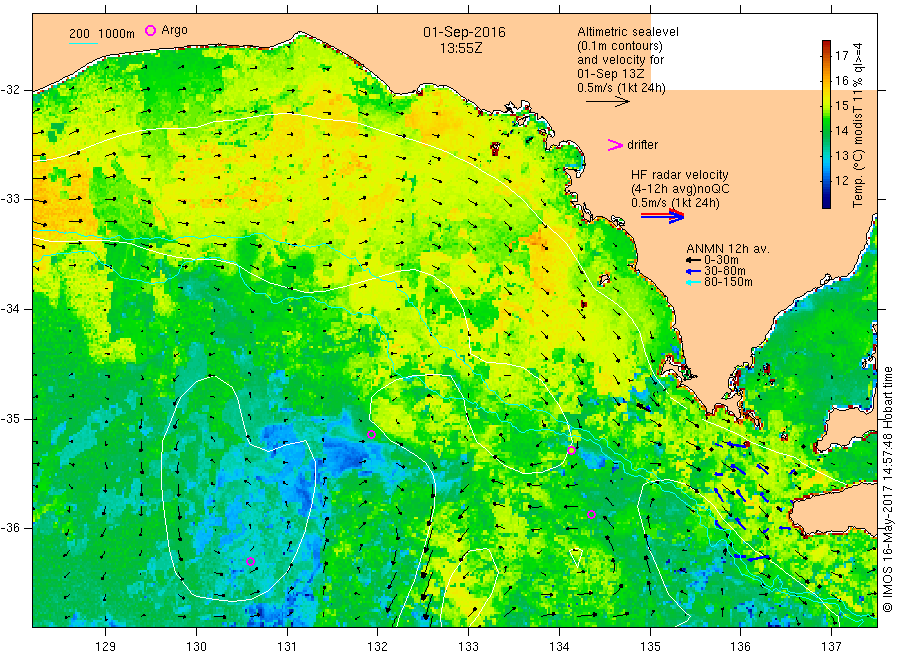Select Argo float marker near 130.6E 36.3S

(x=250, y=561)
